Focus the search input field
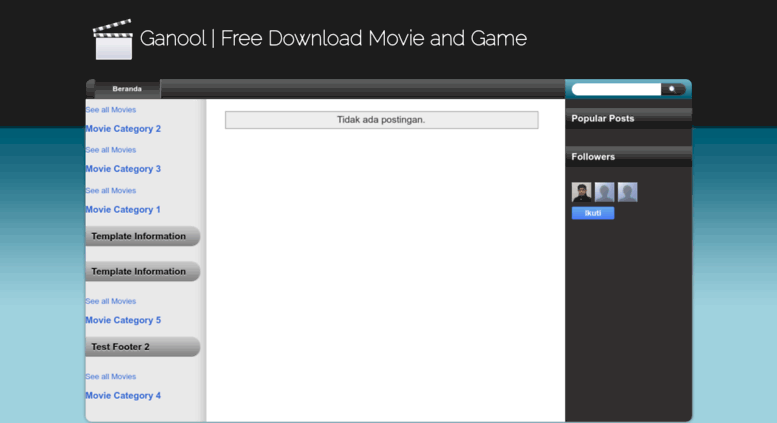 [616, 89]
